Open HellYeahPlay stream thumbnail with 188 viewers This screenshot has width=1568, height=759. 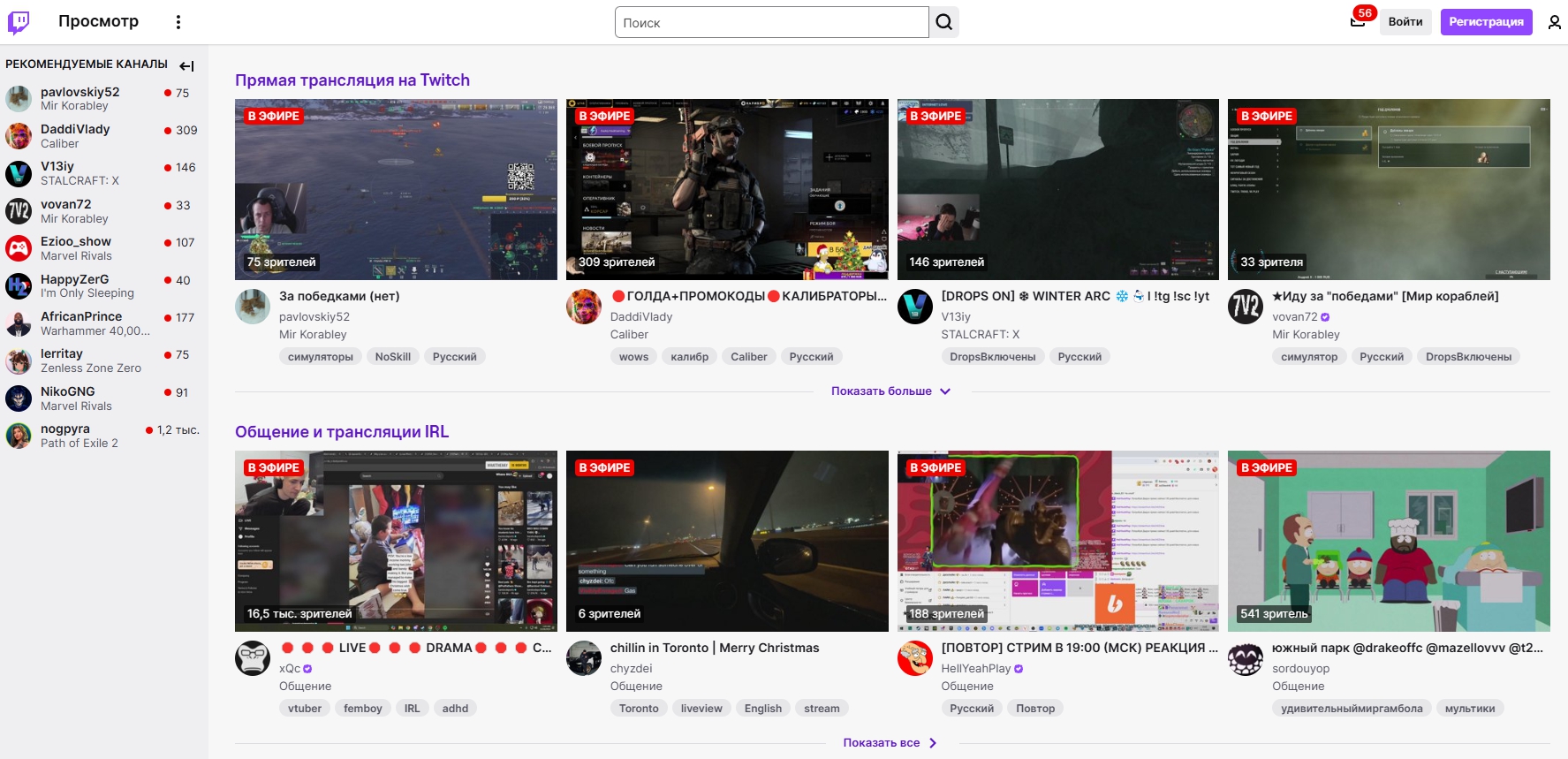point(1058,541)
